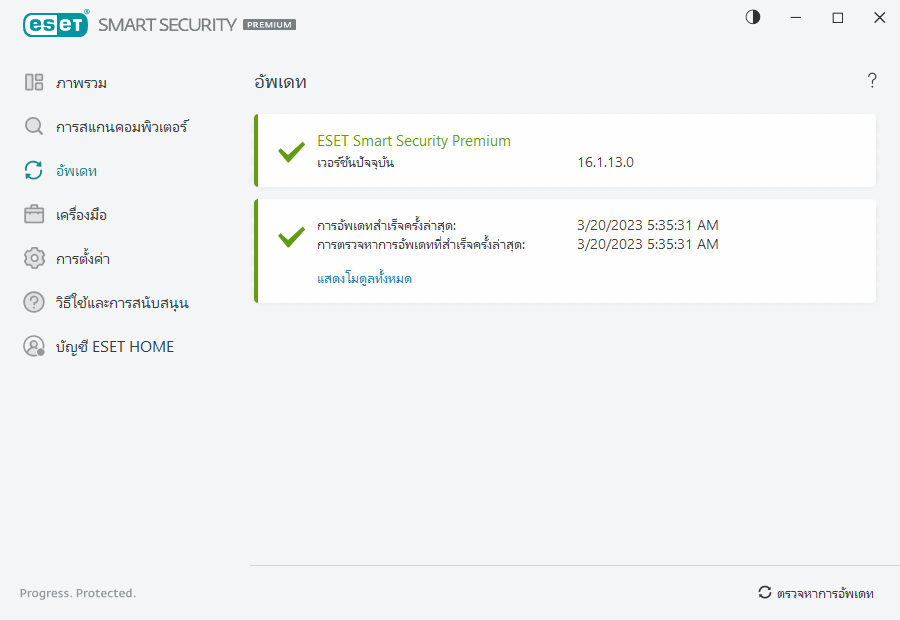Click the Tools briefcase icon
This screenshot has height=620, width=900.
(x=34, y=215)
